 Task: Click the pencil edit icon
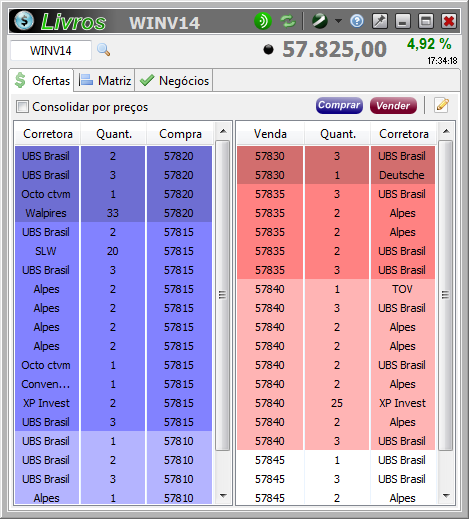coord(442,105)
